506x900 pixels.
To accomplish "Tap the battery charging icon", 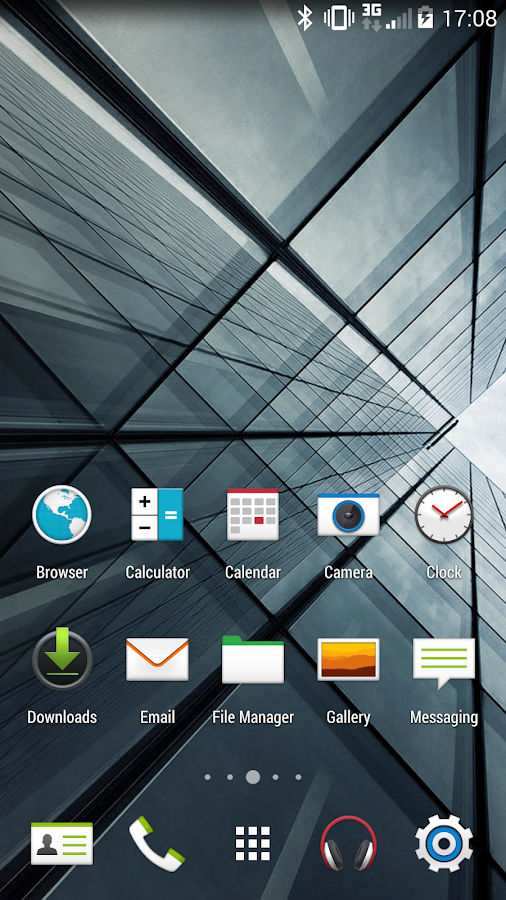I will tap(426, 18).
